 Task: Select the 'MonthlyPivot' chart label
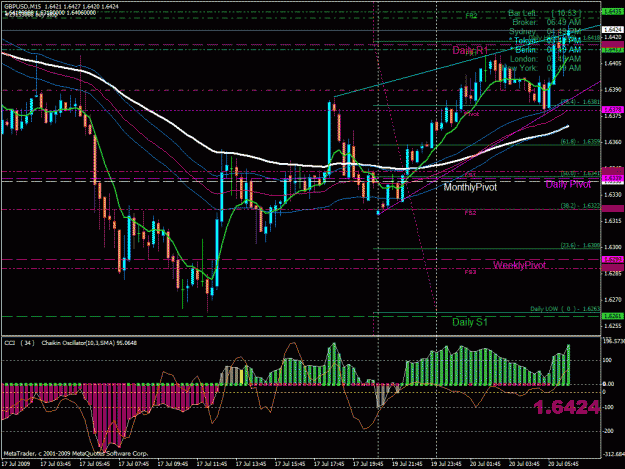point(470,187)
